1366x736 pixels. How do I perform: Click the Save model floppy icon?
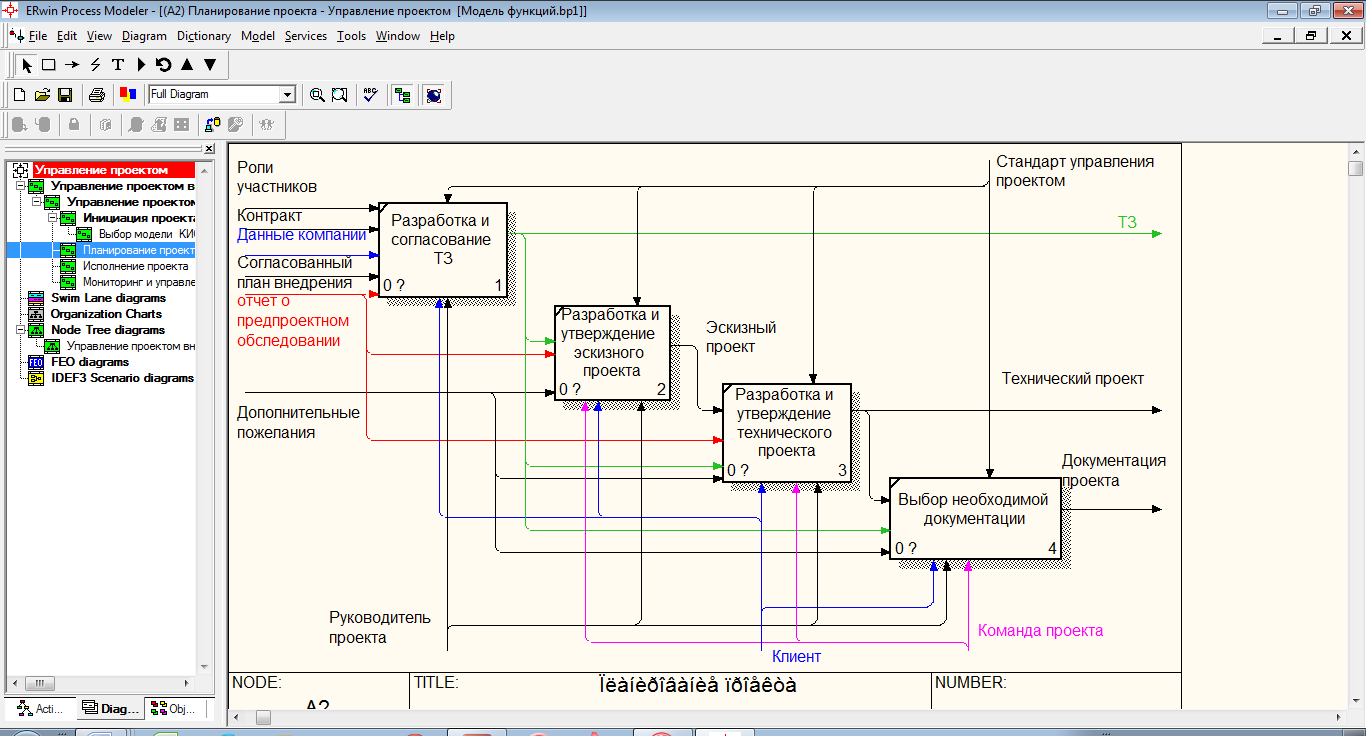click(65, 95)
